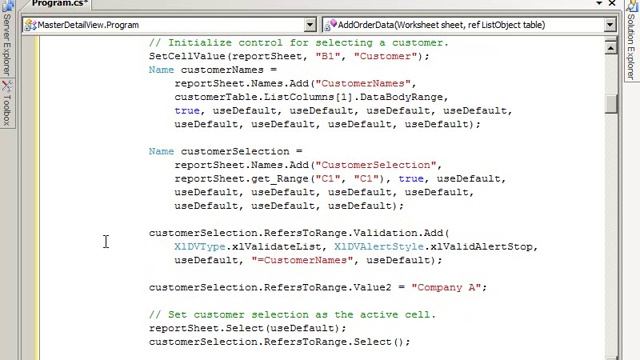The width and height of the screenshot is (640, 360).
Task: Click XlDVType.xlValidateList text
Action: [248, 247]
